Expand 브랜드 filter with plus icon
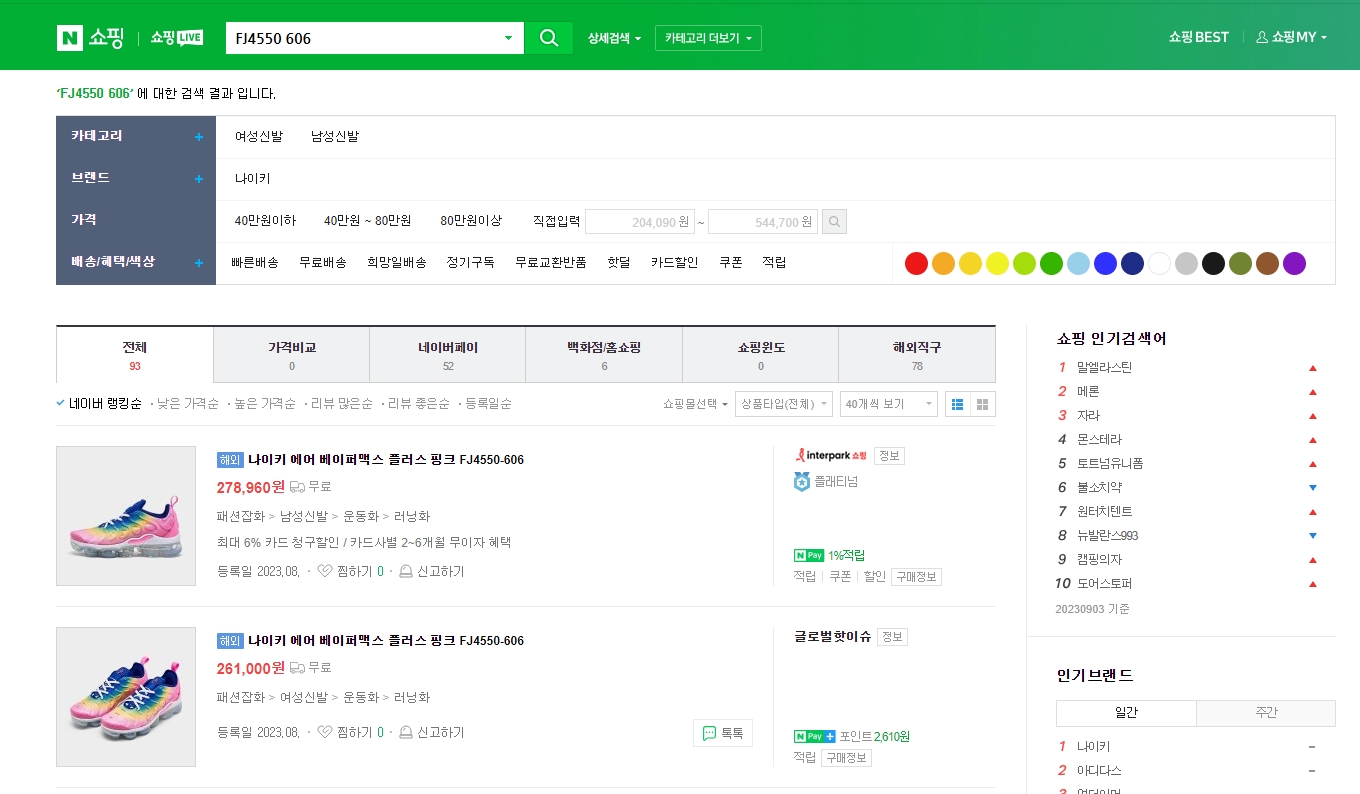The height and width of the screenshot is (794, 1360). click(x=199, y=179)
